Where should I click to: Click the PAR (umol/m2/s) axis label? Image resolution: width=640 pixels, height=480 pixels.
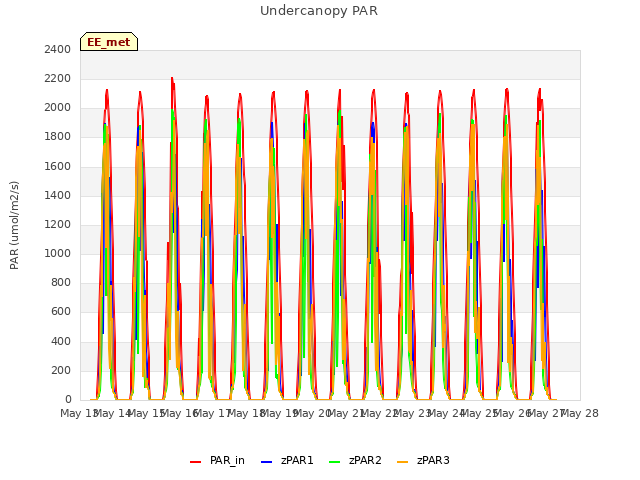click(14, 225)
